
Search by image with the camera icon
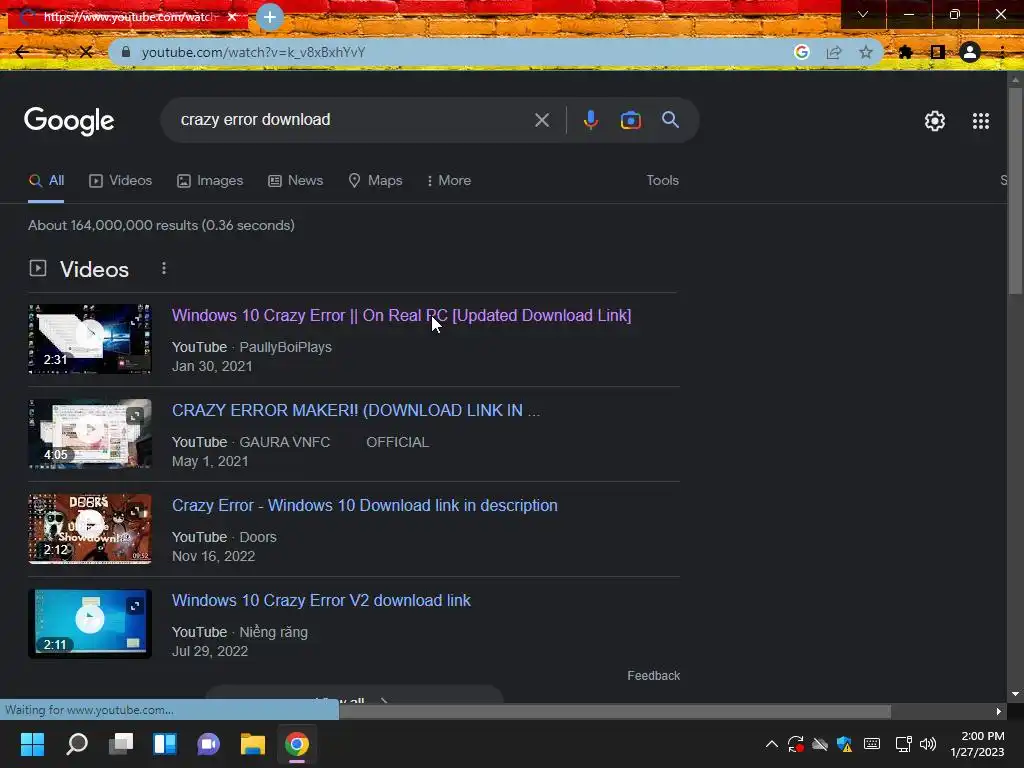tap(630, 120)
